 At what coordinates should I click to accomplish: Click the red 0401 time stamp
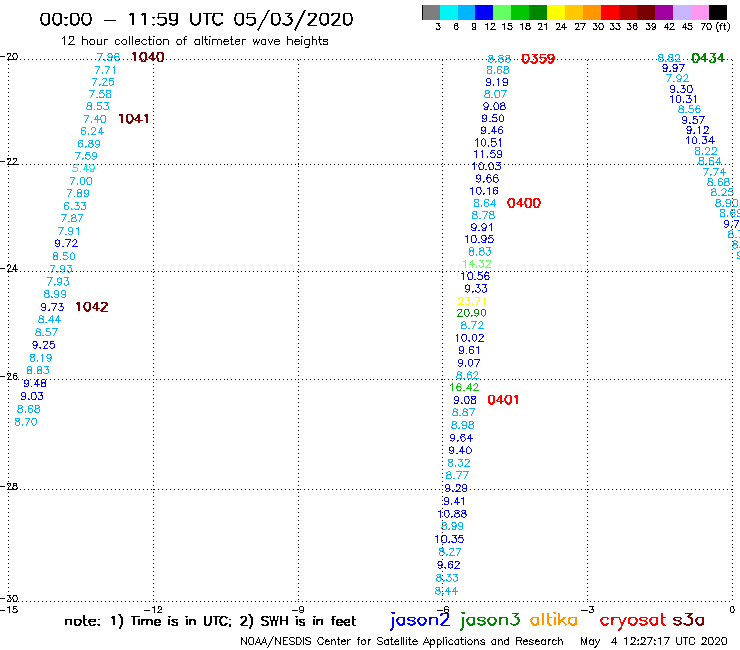click(x=503, y=400)
